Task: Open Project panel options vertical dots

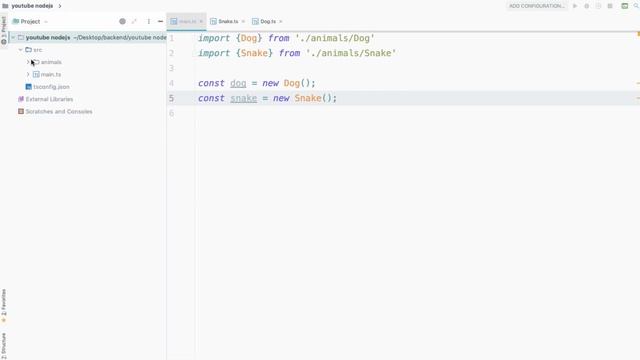Action: [x=149, y=21]
